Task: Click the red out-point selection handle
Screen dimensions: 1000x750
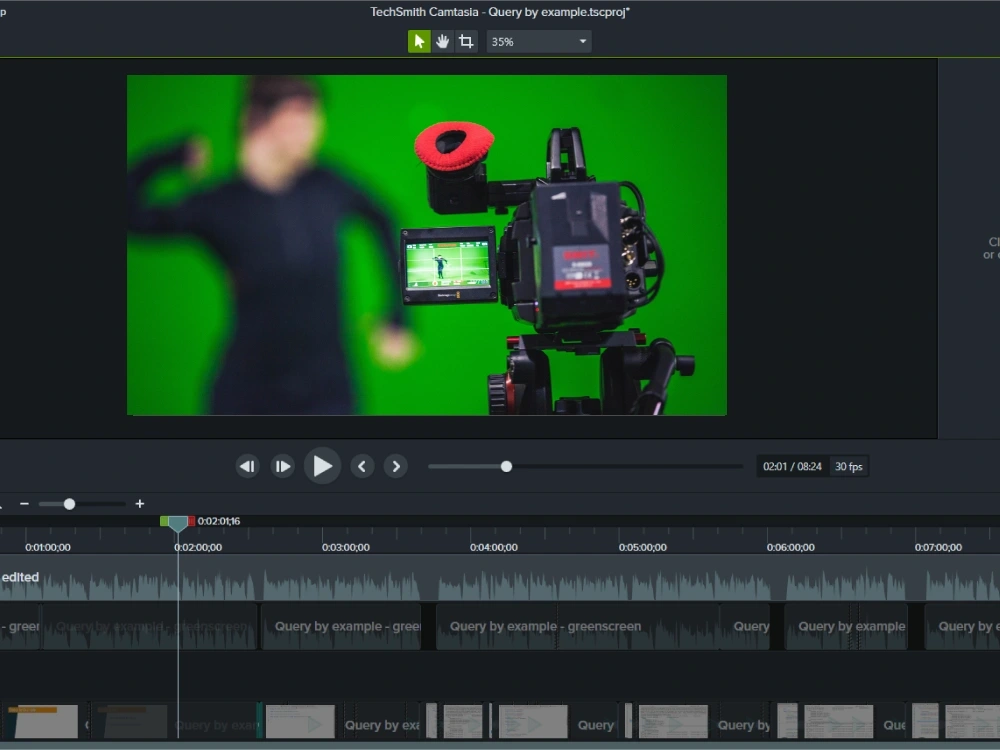Action: pos(191,521)
